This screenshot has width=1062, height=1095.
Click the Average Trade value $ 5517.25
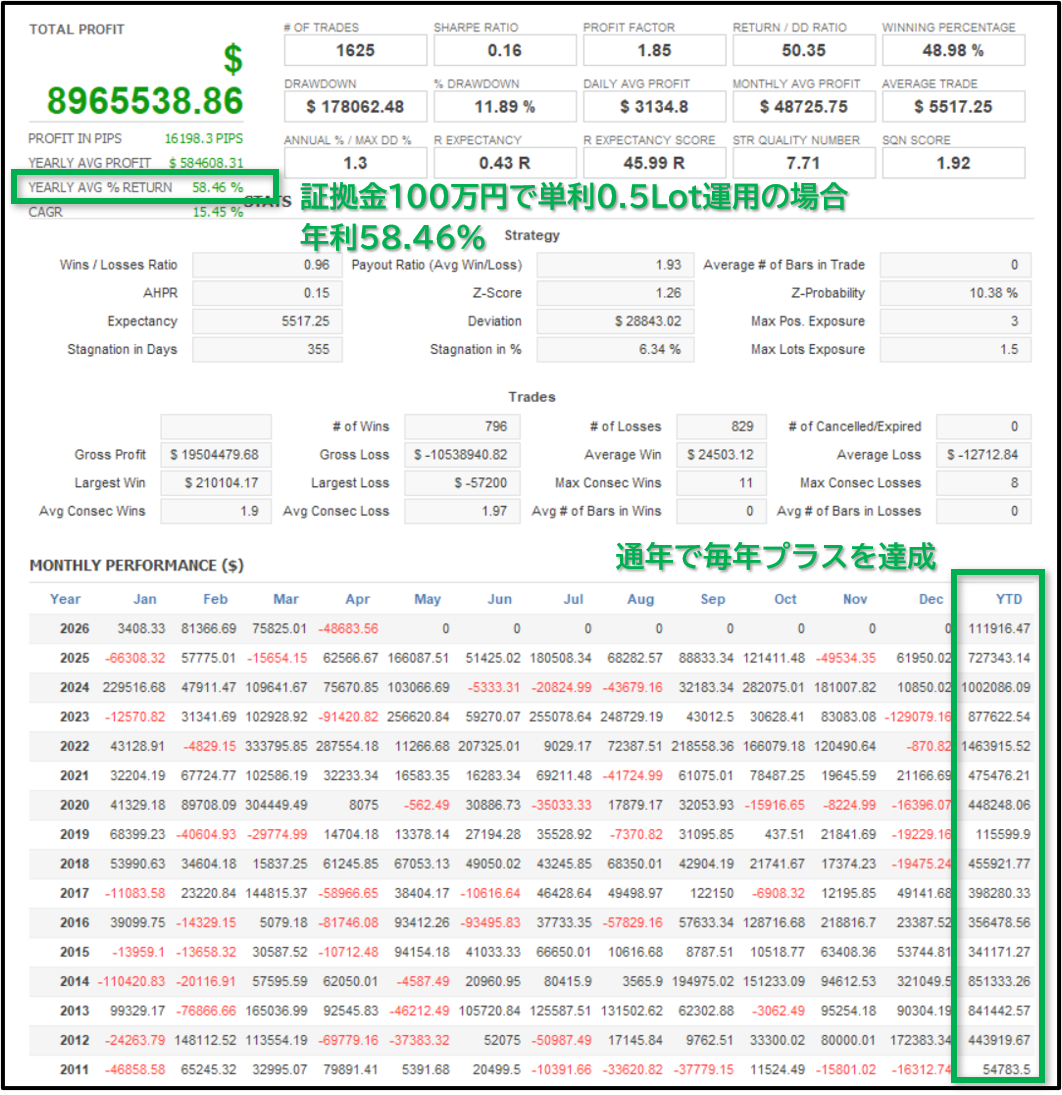pos(953,107)
